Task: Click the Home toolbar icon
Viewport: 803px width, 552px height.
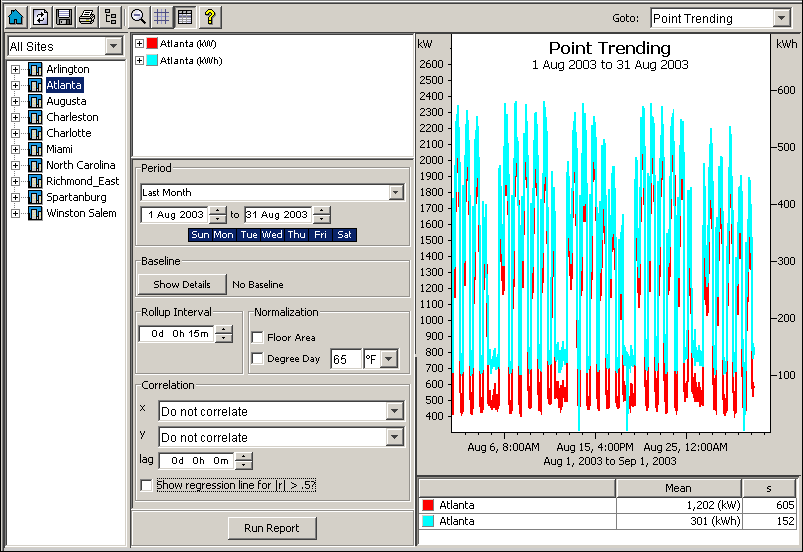Action: tap(15, 16)
